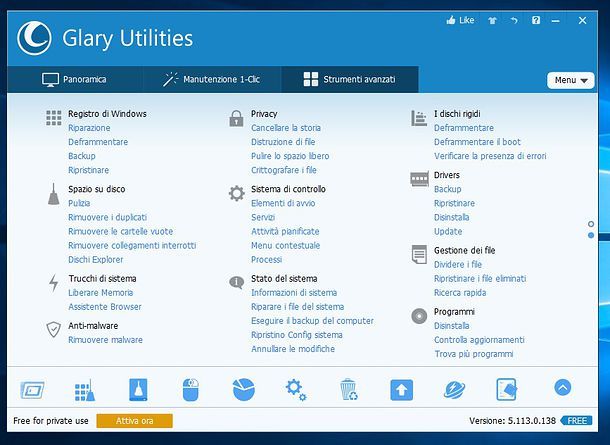This screenshot has height=445, width=610.
Task: Click Rimuovere i duplicati link
Action: [x=108, y=217]
